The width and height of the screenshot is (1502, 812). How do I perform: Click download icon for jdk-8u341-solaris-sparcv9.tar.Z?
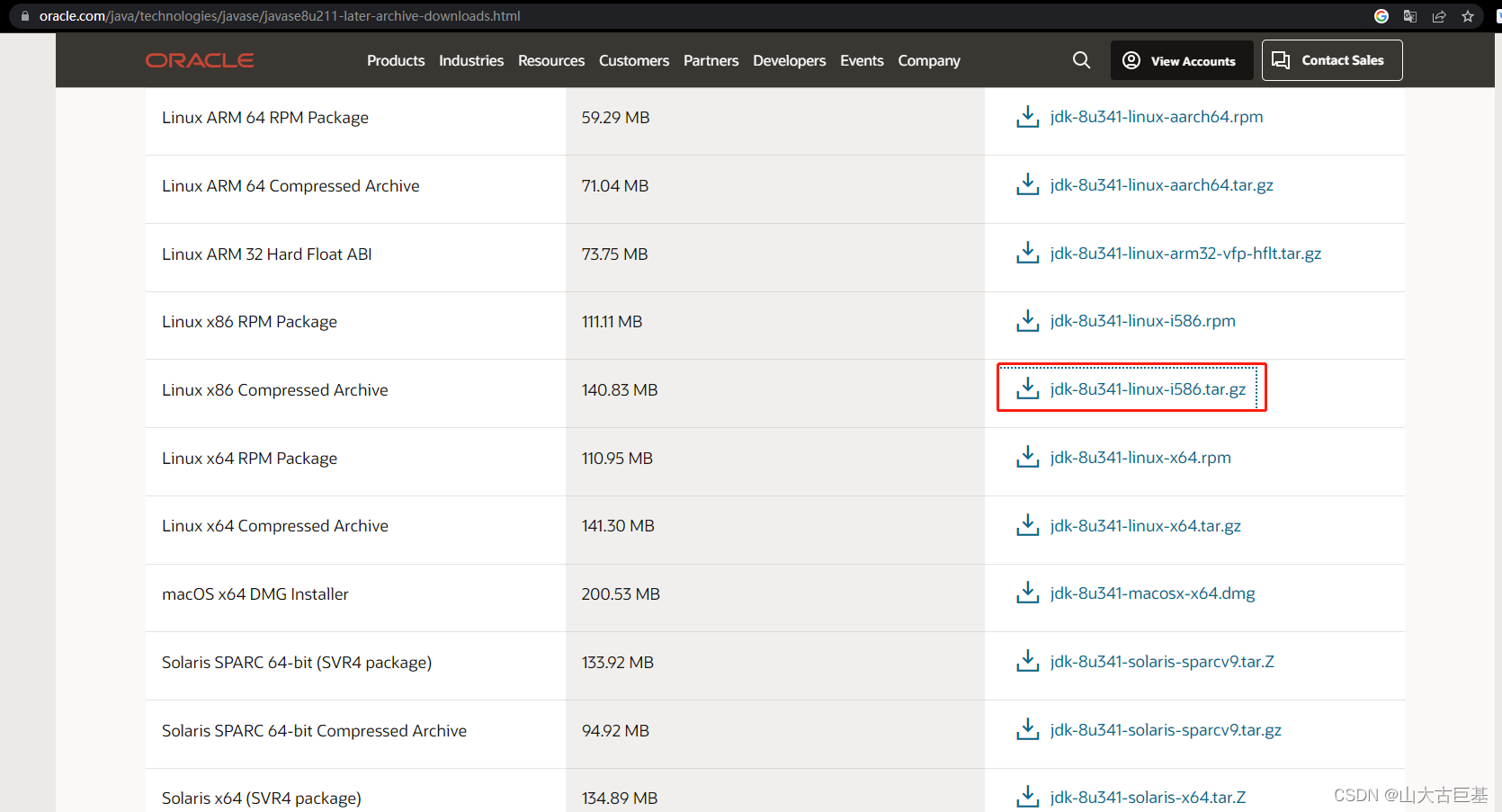point(1027,661)
